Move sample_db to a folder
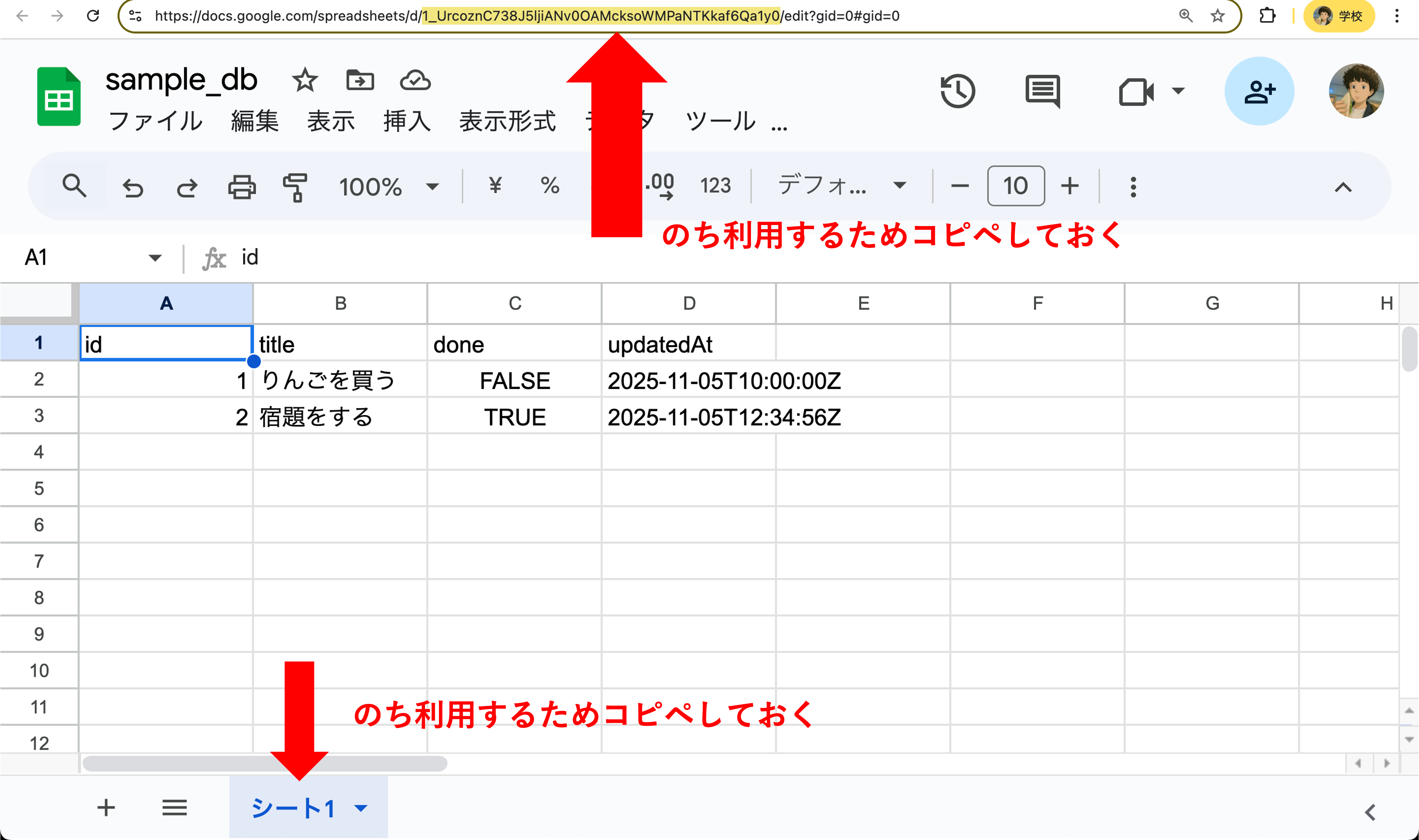1419x840 pixels. (360, 80)
